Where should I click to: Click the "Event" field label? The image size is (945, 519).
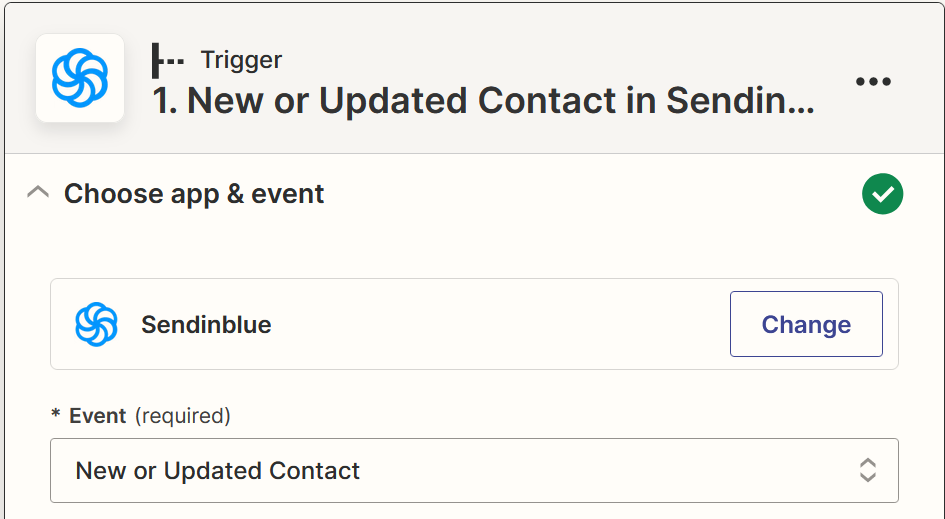pos(98,416)
